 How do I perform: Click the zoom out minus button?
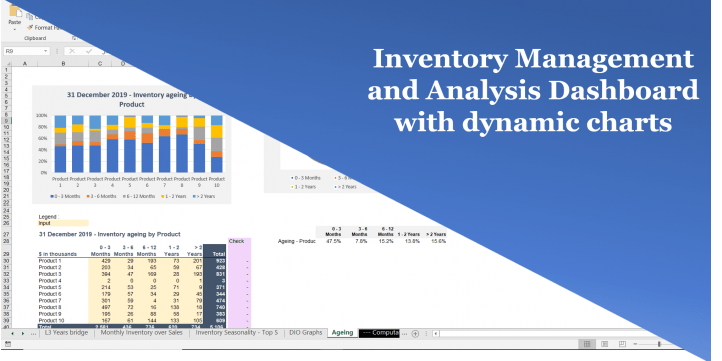coord(635,344)
